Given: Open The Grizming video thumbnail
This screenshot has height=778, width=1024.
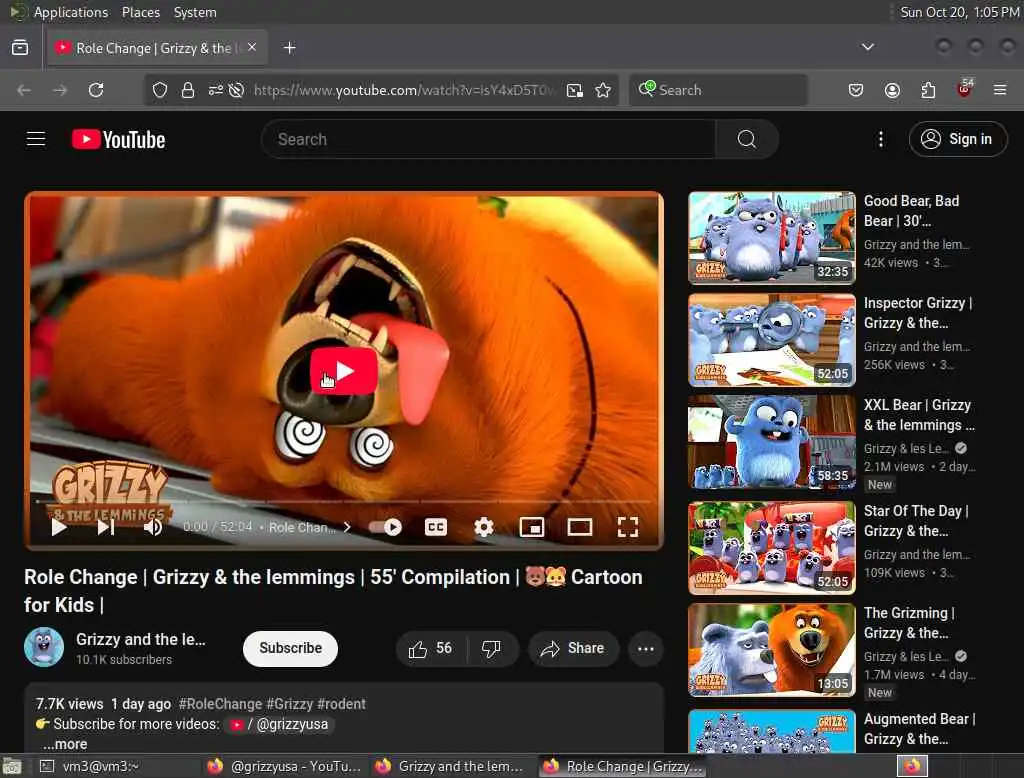Looking at the screenshot, I should pyautogui.click(x=771, y=650).
